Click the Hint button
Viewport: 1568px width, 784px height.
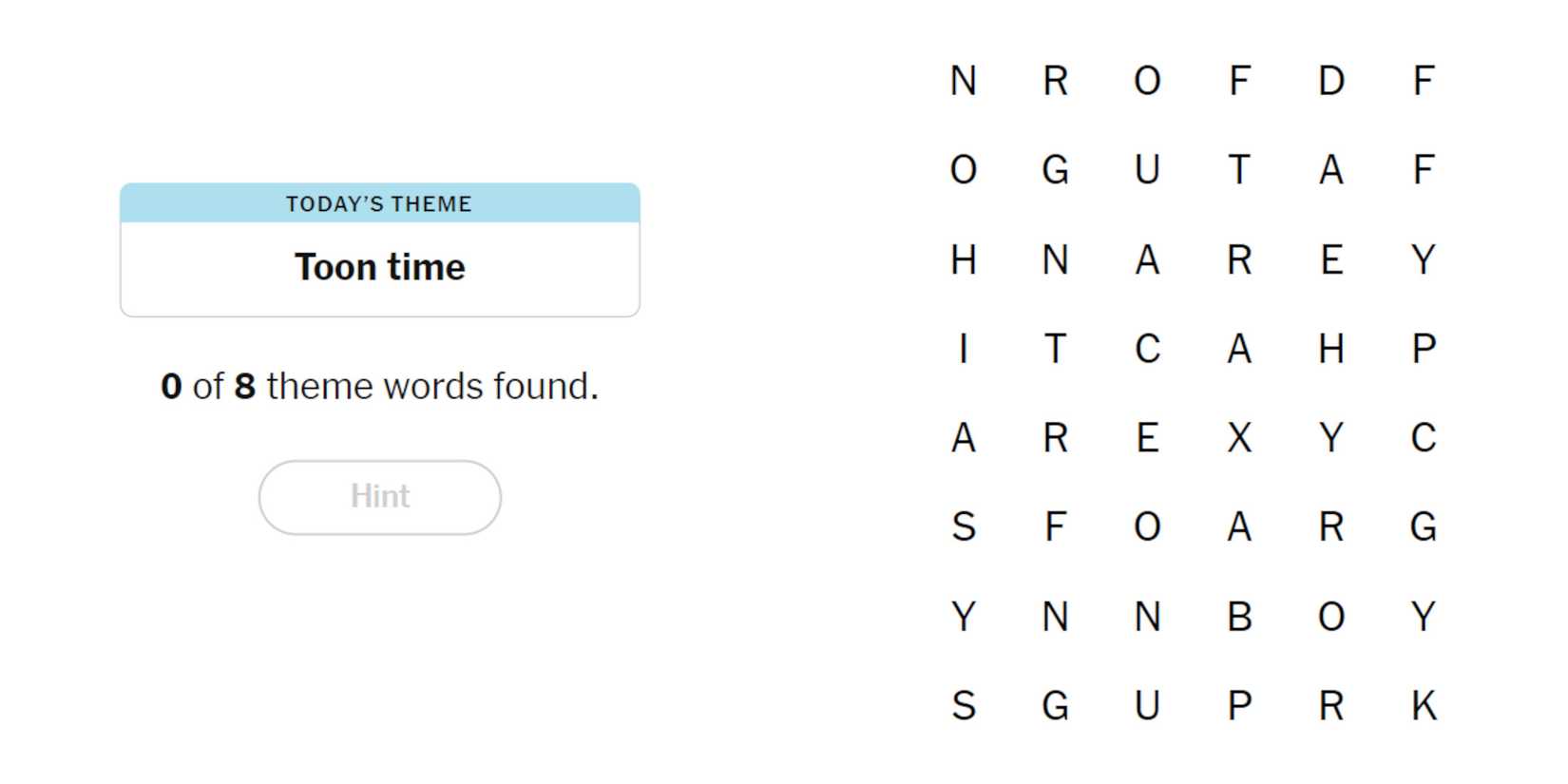click(379, 496)
